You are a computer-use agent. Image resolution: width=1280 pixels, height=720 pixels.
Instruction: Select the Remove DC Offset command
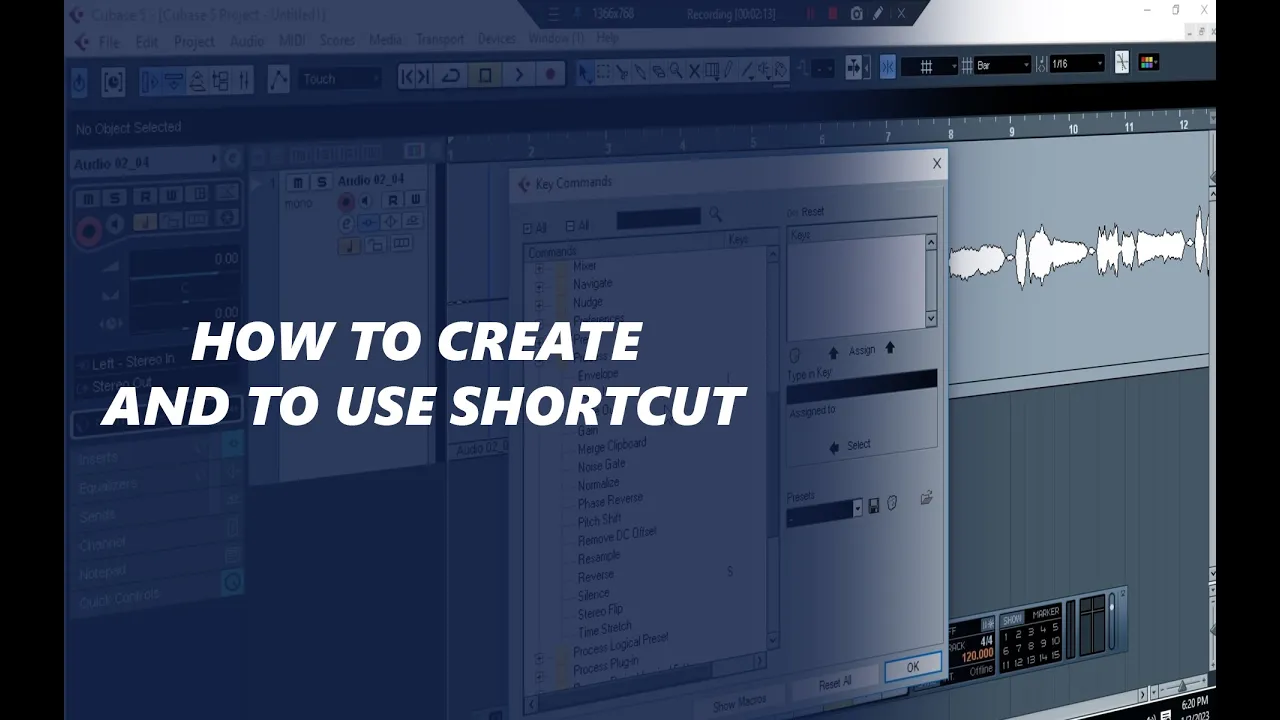[x=617, y=537]
